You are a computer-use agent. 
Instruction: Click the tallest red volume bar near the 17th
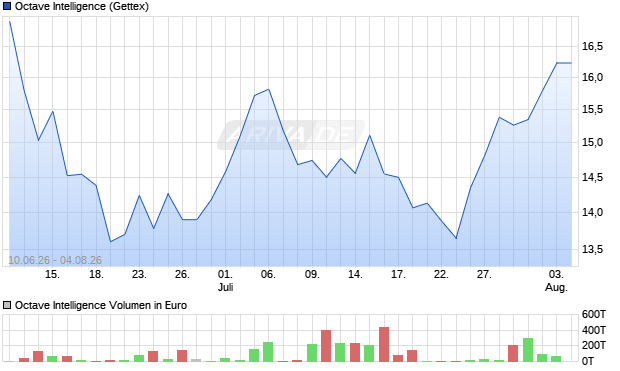pos(384,344)
